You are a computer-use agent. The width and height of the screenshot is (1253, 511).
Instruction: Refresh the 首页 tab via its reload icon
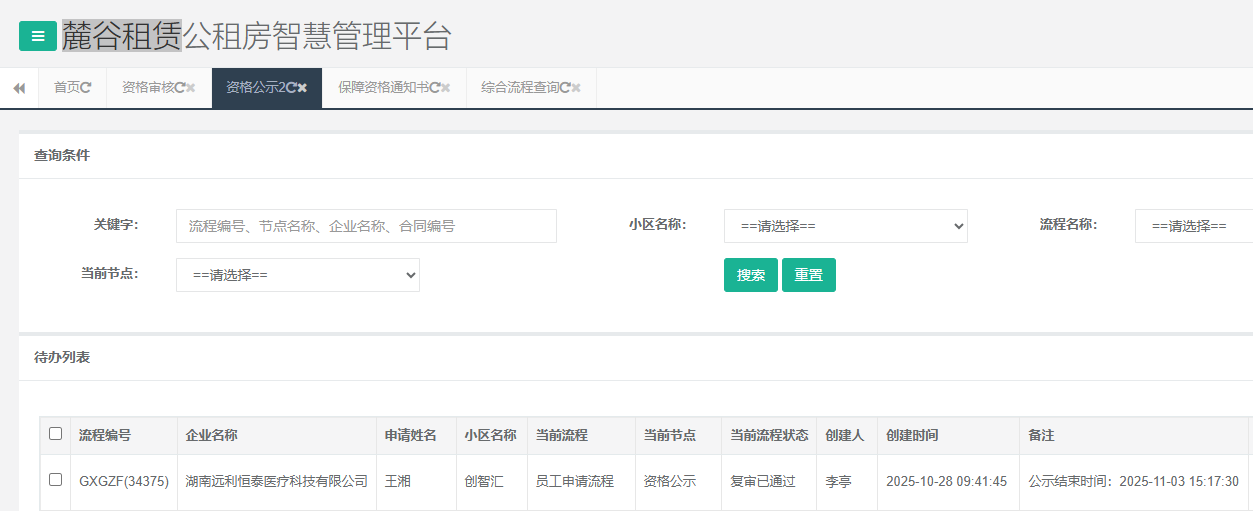[x=86, y=88]
